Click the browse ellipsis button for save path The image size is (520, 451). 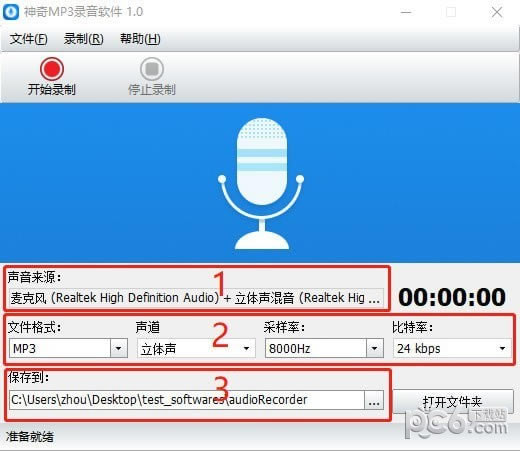[374, 400]
